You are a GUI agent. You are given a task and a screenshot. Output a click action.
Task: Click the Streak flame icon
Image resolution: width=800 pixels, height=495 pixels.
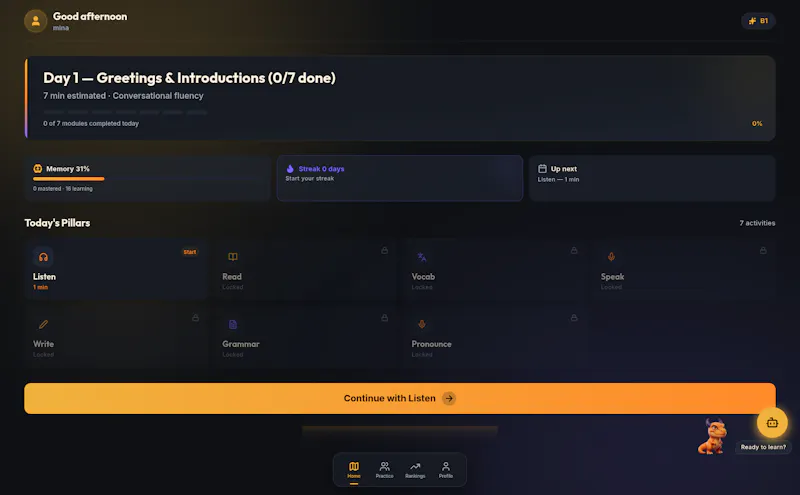[290, 168]
